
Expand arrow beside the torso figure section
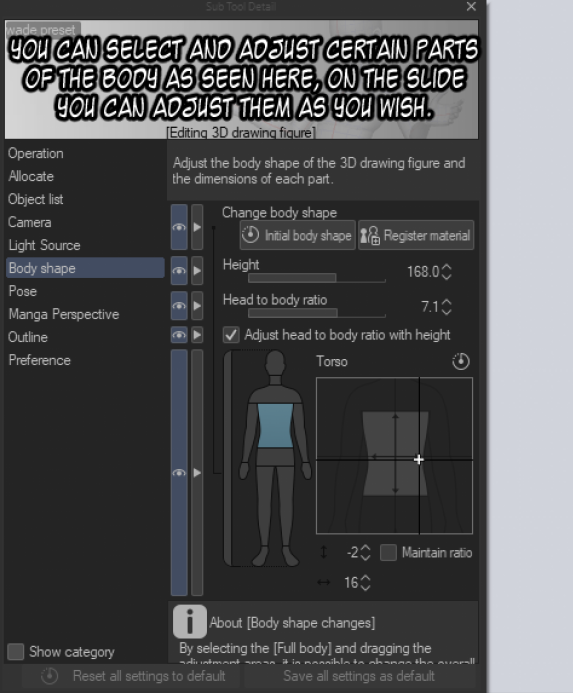[x=197, y=472]
